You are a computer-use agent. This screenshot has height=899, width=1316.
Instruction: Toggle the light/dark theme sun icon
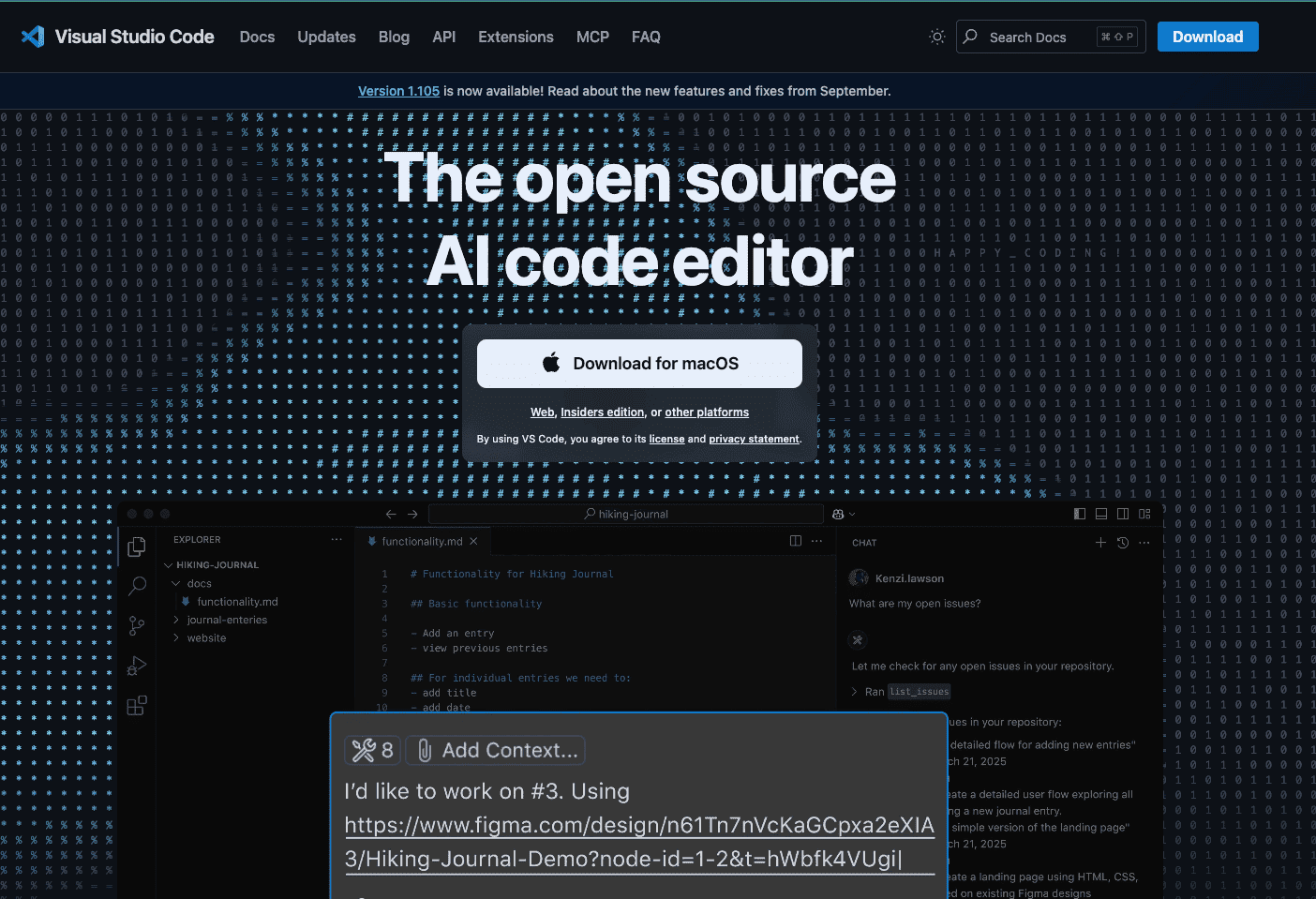point(936,37)
